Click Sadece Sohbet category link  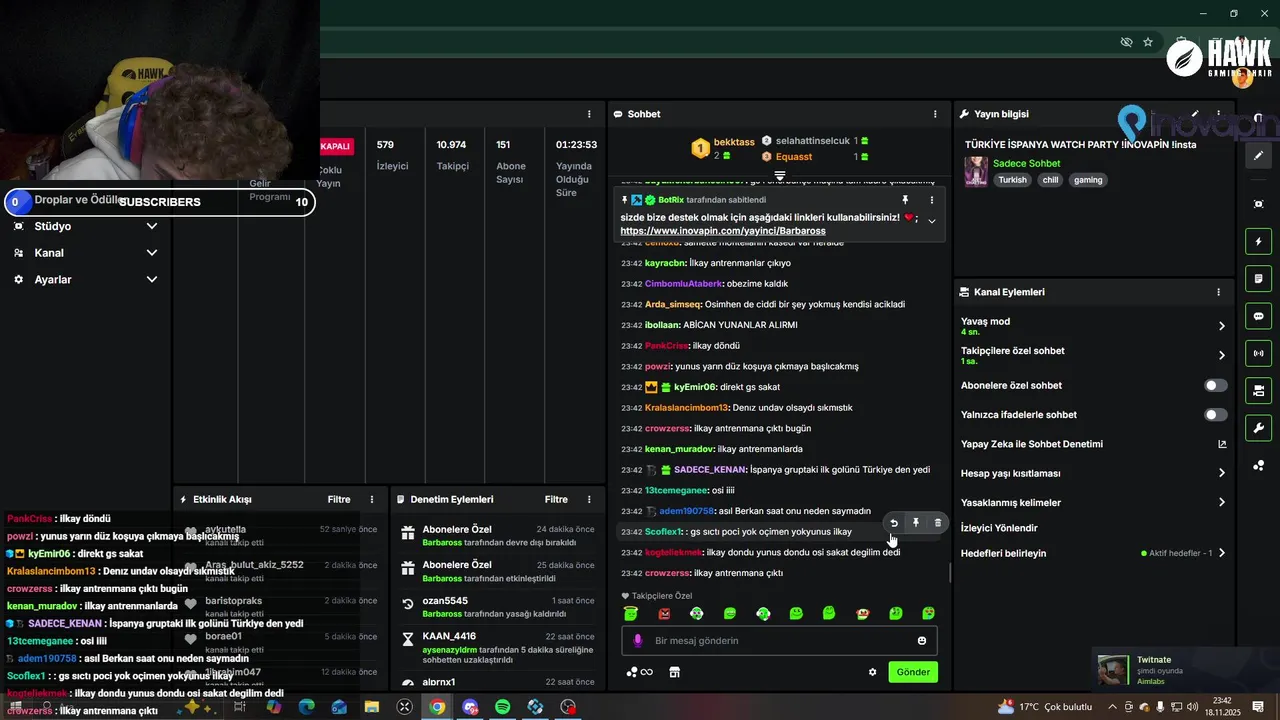tap(1026, 163)
